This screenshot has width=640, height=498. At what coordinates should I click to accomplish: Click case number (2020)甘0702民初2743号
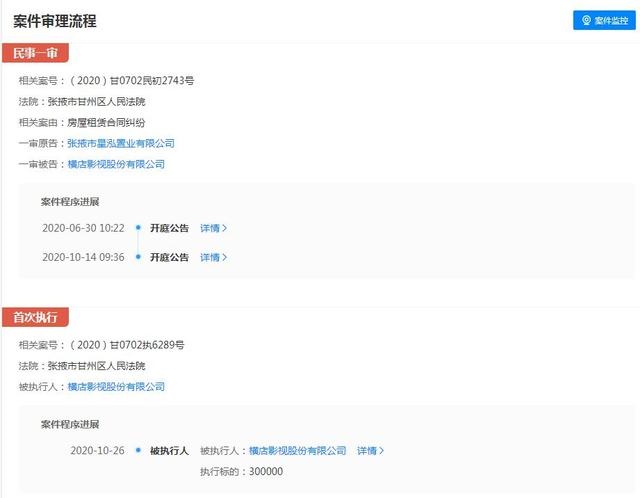130,80
